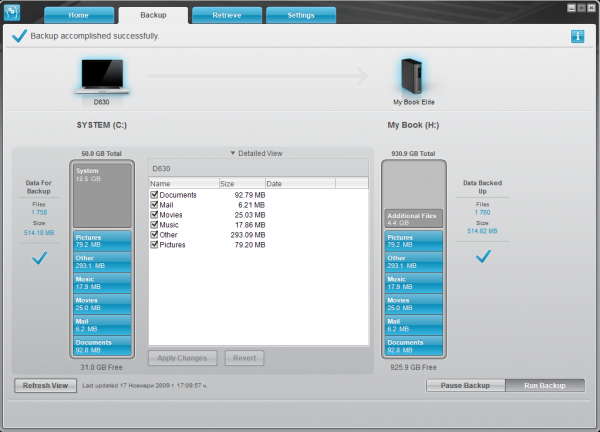Sort list by Name column header
The image size is (600, 432).
tap(184, 184)
